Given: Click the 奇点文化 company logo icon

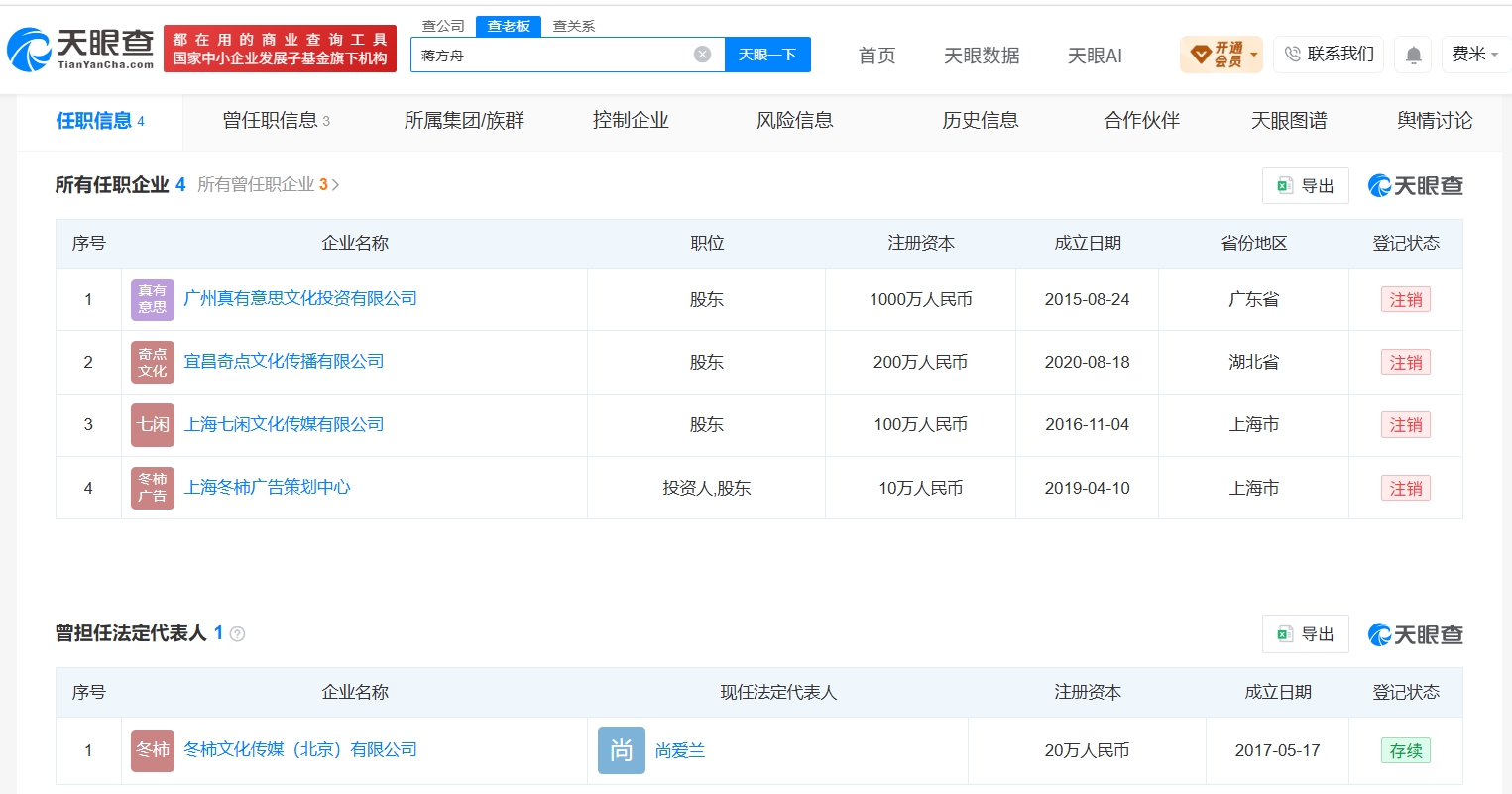Looking at the screenshot, I should click(153, 362).
